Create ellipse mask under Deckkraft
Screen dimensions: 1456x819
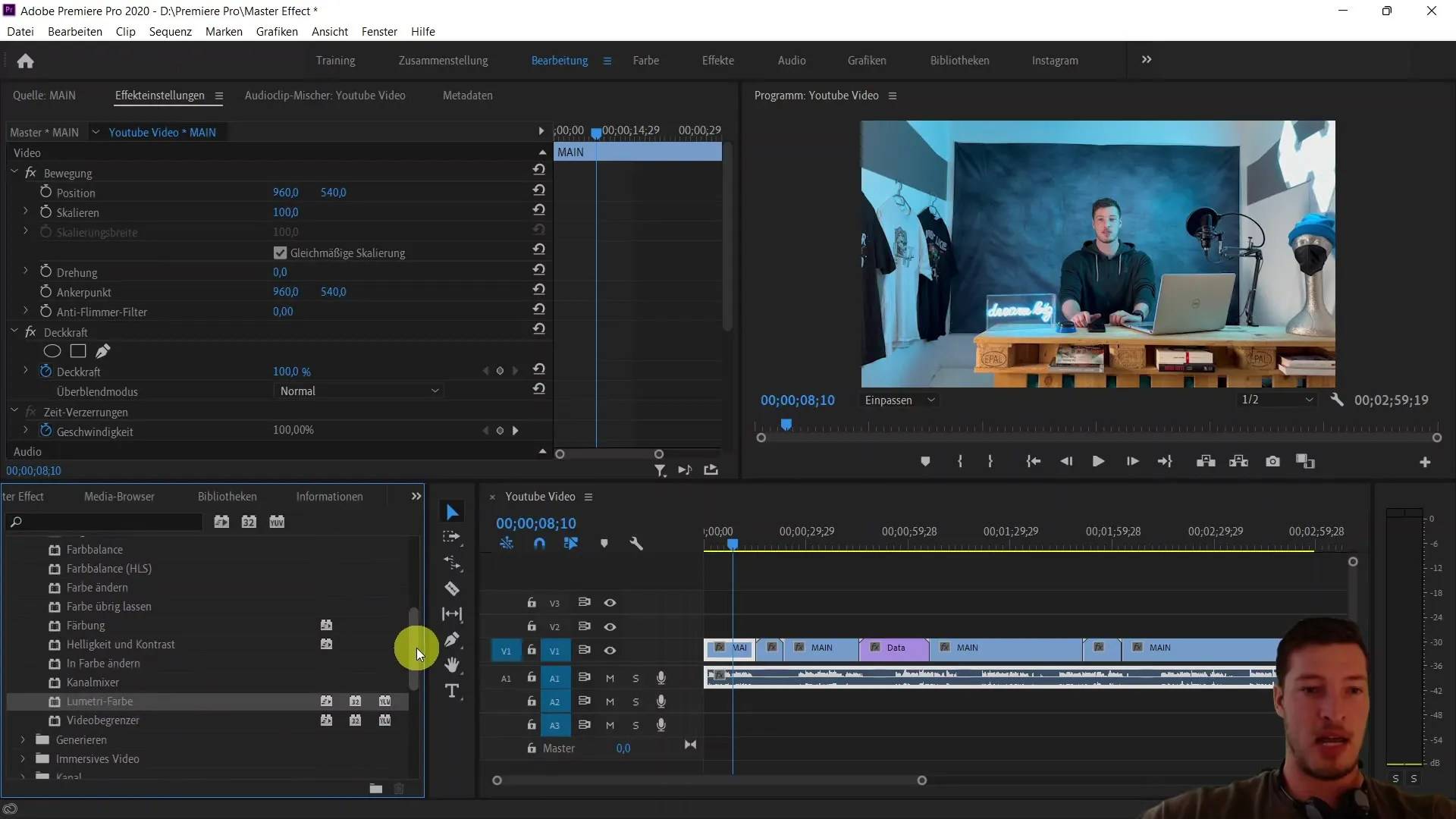[x=52, y=351]
